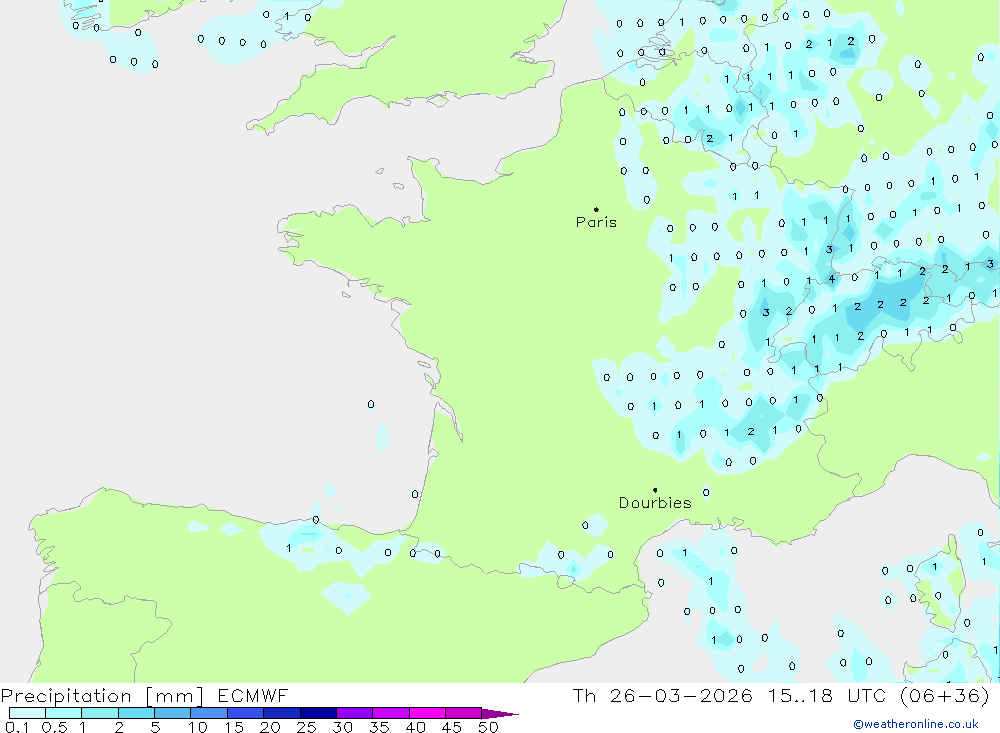Click the 15–20 mm blue legend swatch
The image size is (1000, 733).
point(246,713)
